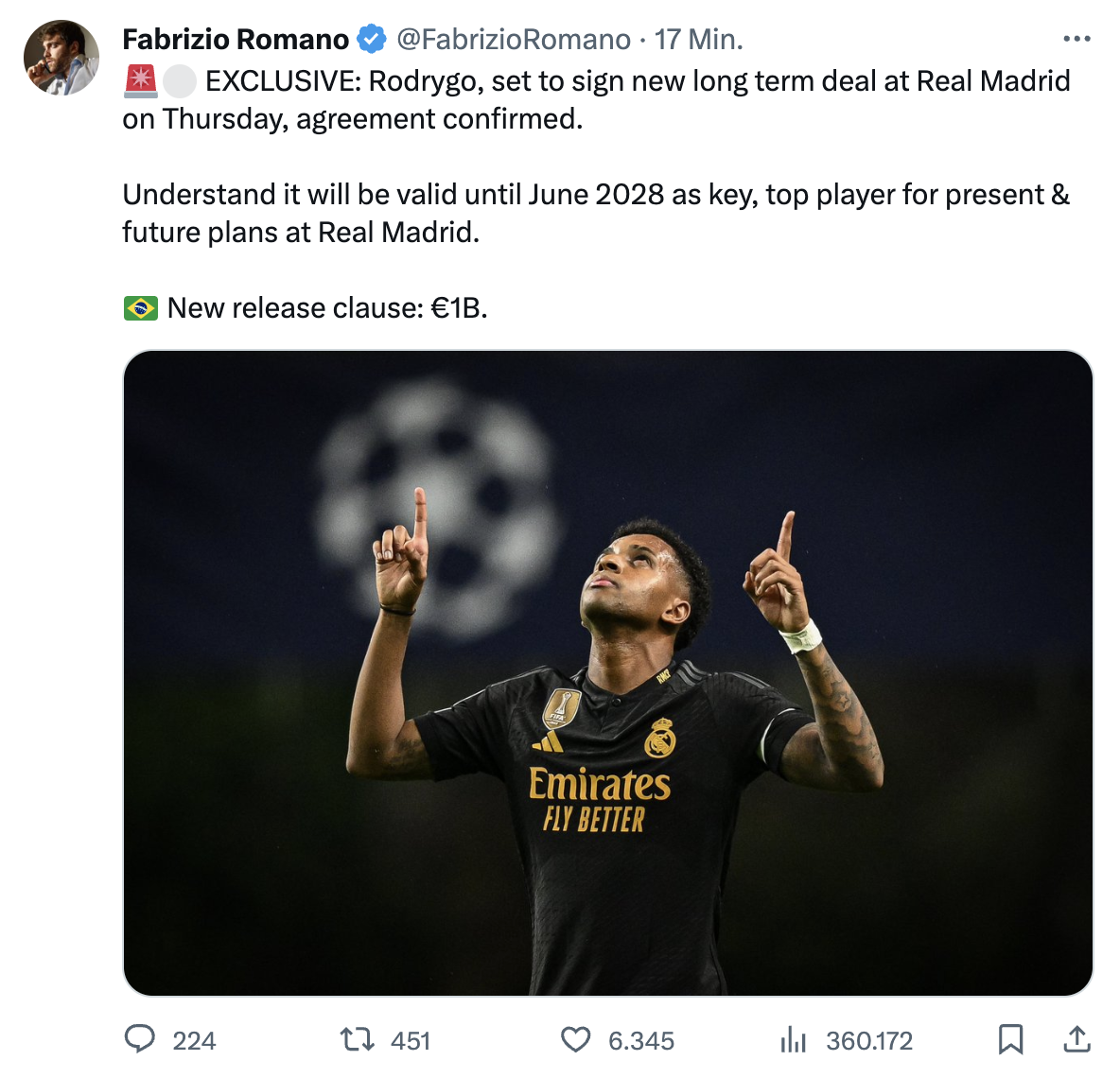Like the tweet with the heart icon
The width and height of the screenshot is (1120, 1078).
(x=576, y=1039)
